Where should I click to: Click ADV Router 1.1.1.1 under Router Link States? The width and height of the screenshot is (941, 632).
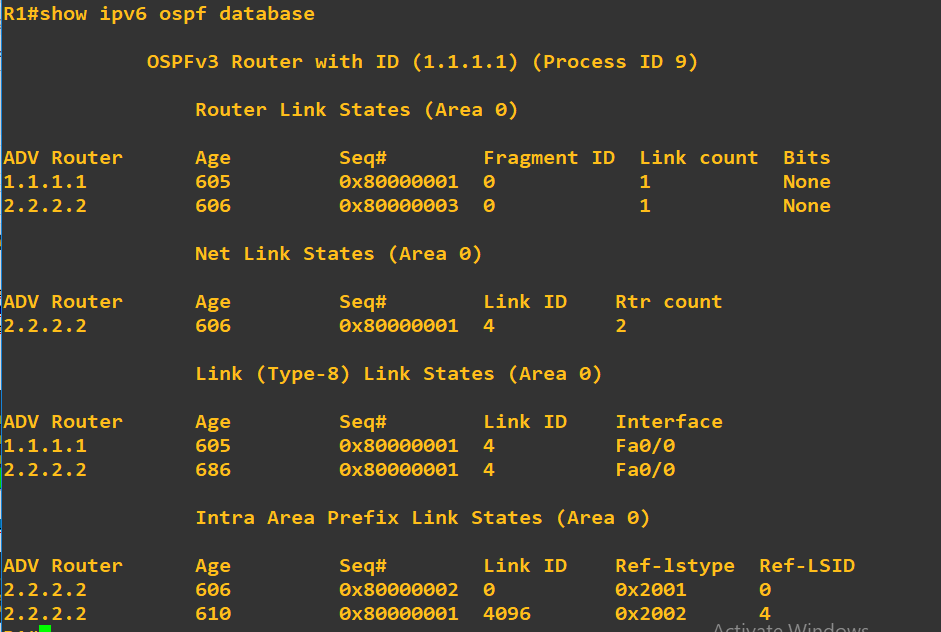[45, 182]
